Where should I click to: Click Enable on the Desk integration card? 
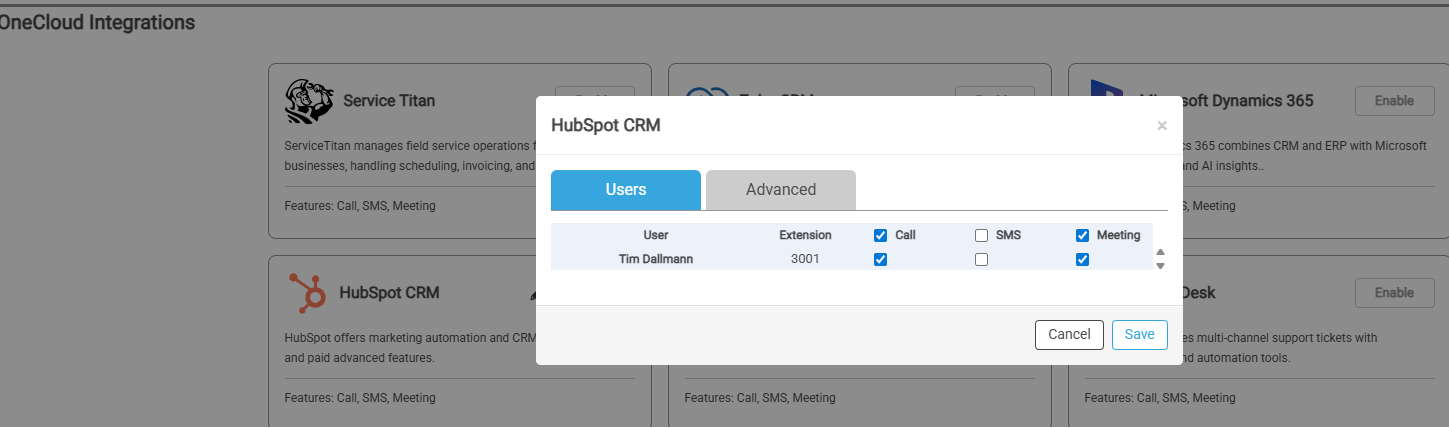pyautogui.click(x=1393, y=293)
